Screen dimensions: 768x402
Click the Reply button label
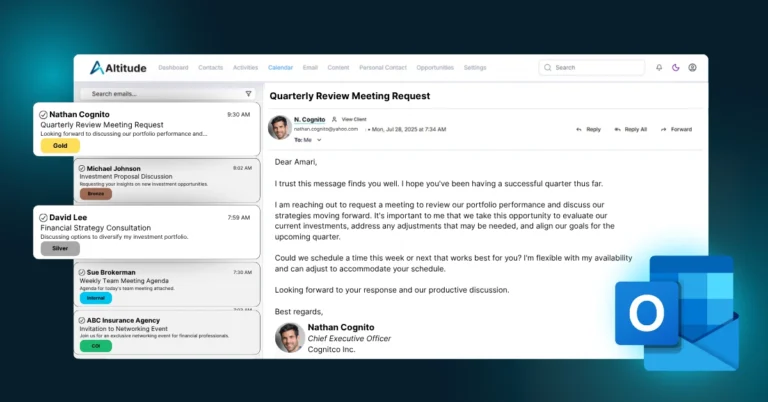[593, 129]
